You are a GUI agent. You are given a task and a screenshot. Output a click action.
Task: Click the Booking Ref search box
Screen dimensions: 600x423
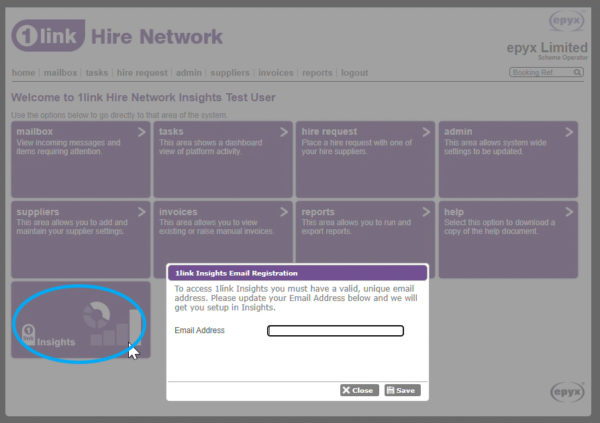tap(540, 73)
